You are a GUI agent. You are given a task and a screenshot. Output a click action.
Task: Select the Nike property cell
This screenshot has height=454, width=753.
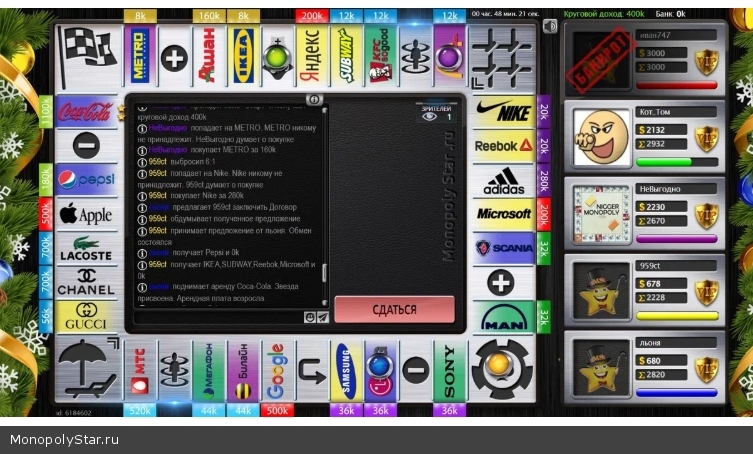[503, 111]
